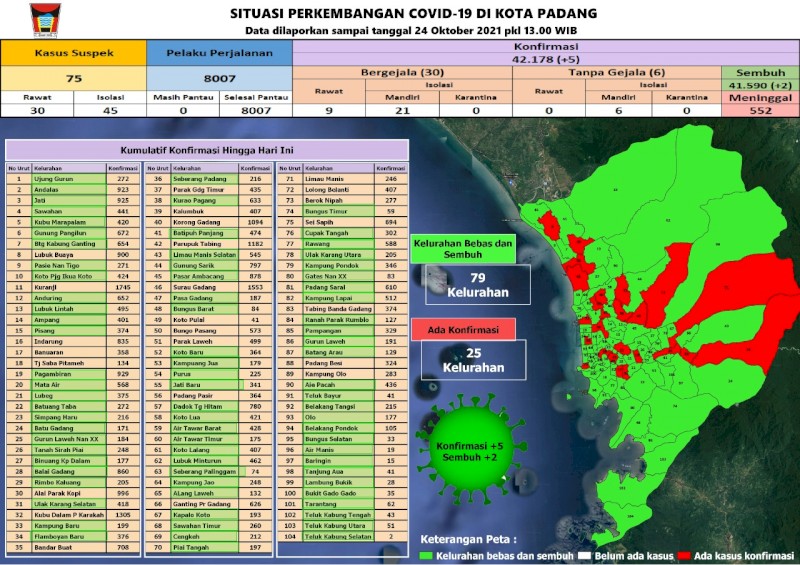Click the 'Surau Gadang' row value 1553
The width and height of the screenshot is (800, 565).
click(x=255, y=287)
